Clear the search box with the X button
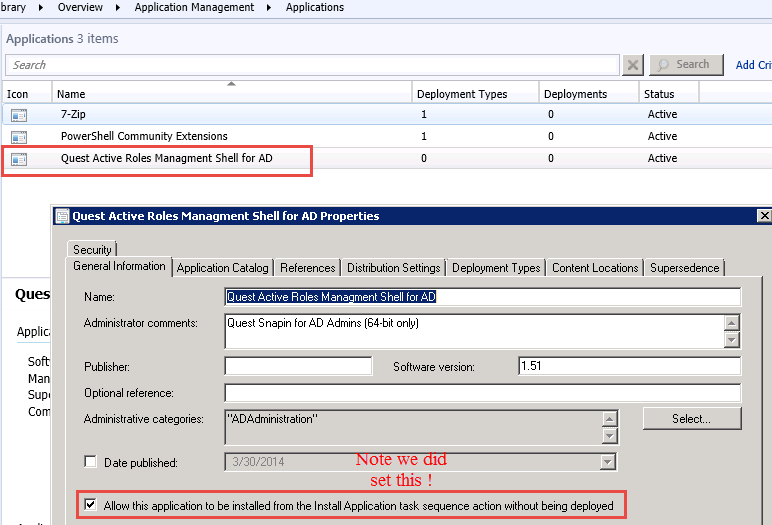Screen dimensions: 772x525 633,65
